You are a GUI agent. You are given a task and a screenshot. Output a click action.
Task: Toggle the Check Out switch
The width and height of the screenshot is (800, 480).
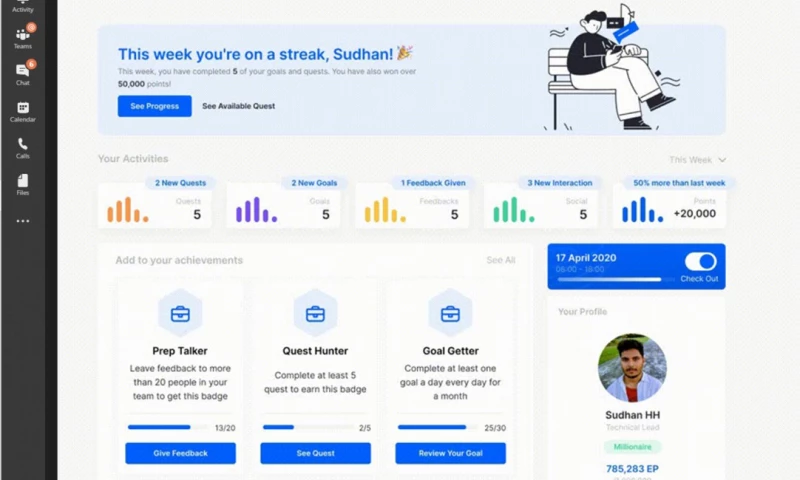click(701, 262)
